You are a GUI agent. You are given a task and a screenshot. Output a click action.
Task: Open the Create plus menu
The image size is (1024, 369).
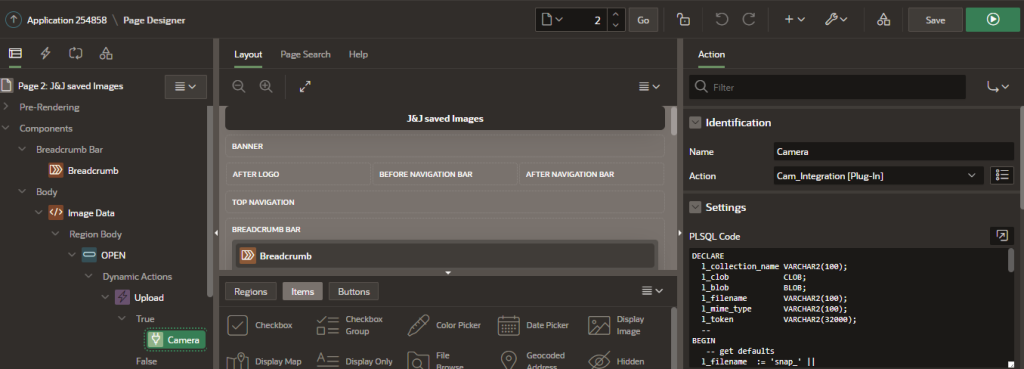794,20
